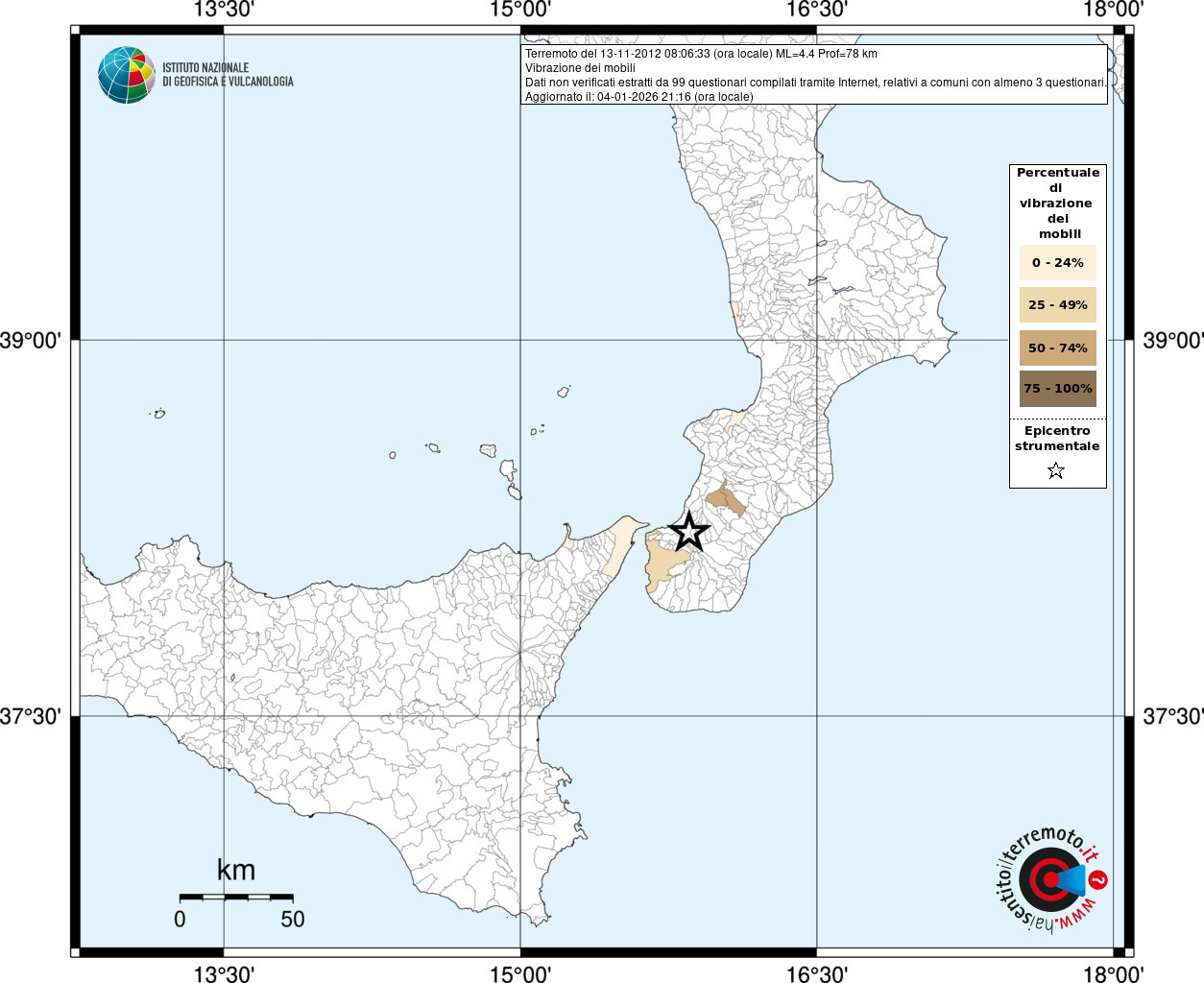Click the bottom 16°30' longitude label

(x=817, y=973)
